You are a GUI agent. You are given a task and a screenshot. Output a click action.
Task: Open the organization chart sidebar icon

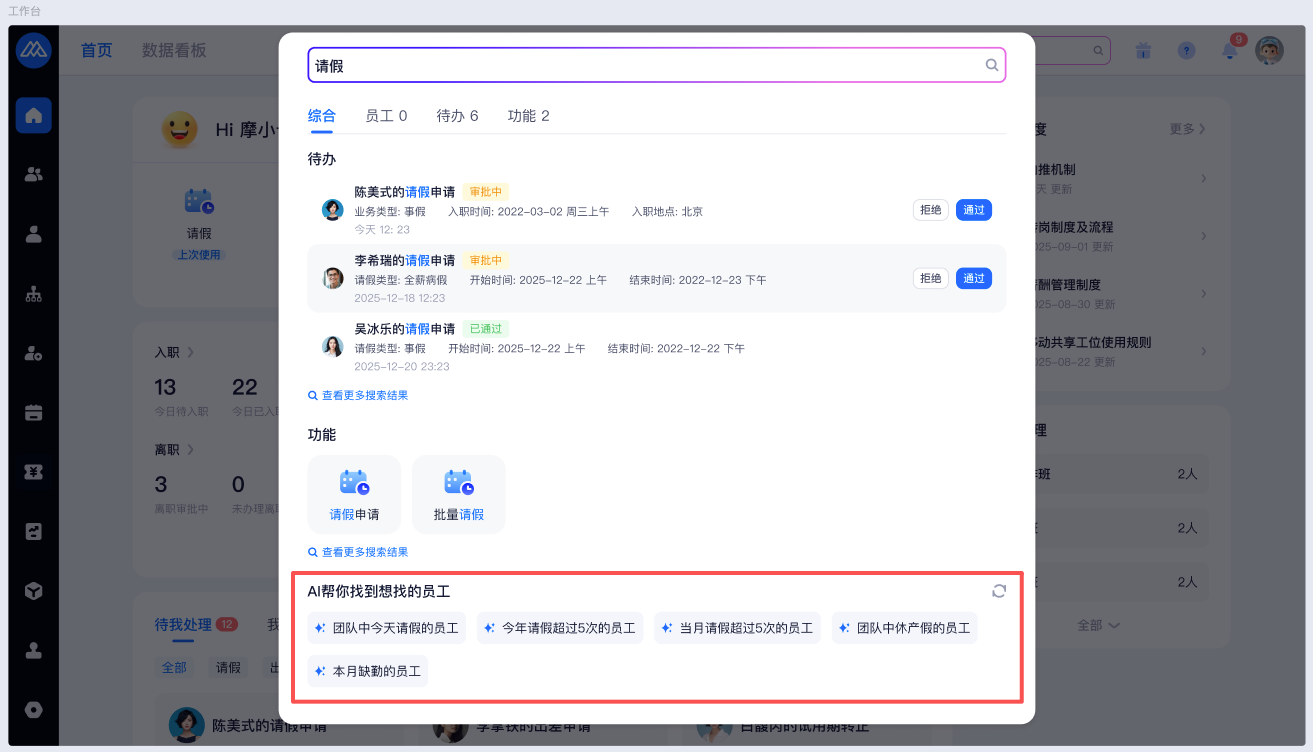coord(33,294)
